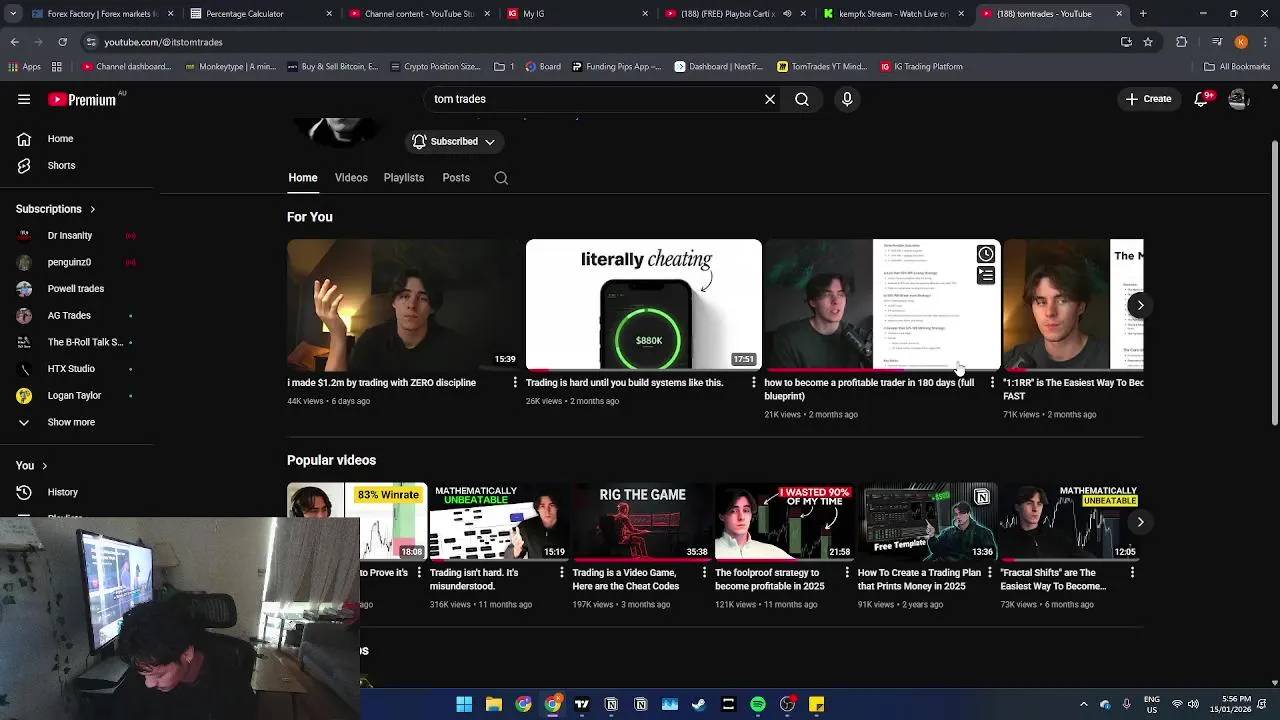This screenshot has width=1280, height=720.
Task: Open the Subscribed notification dropdown
Action: [x=454, y=142]
